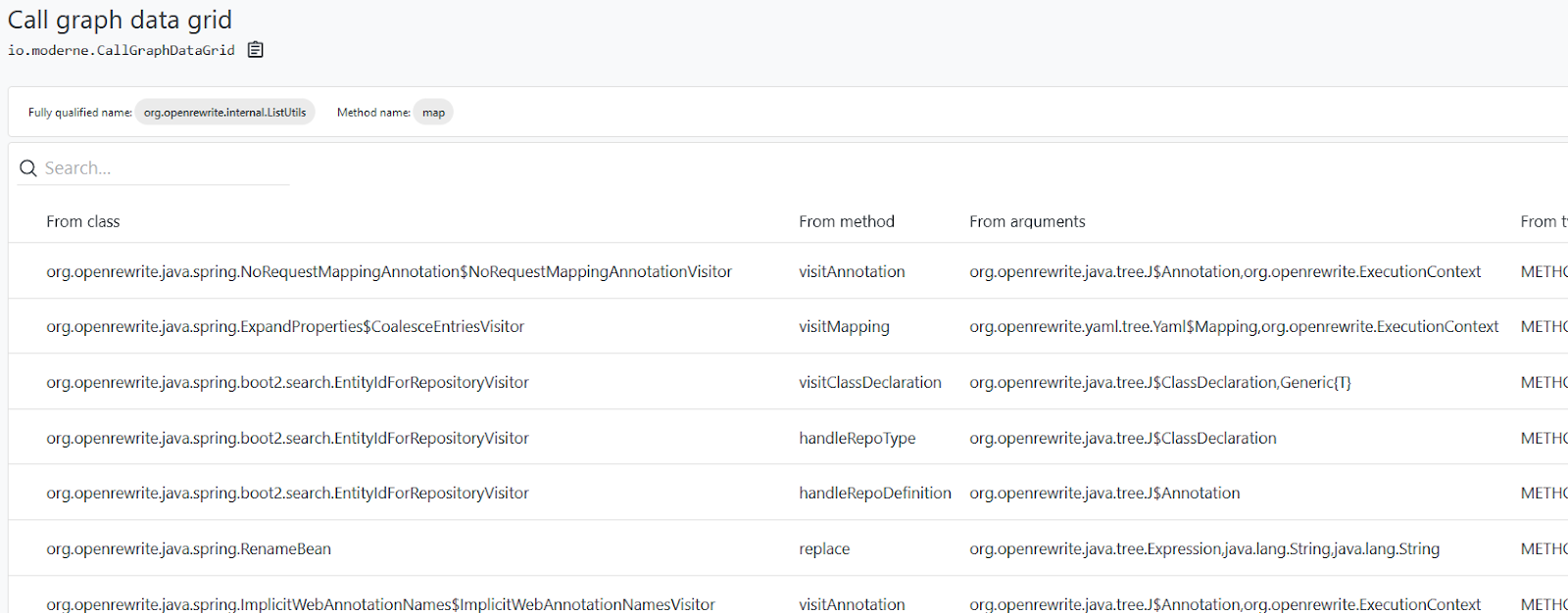Click the search magnifier icon
The height and width of the screenshot is (613, 1568).
tap(28, 168)
